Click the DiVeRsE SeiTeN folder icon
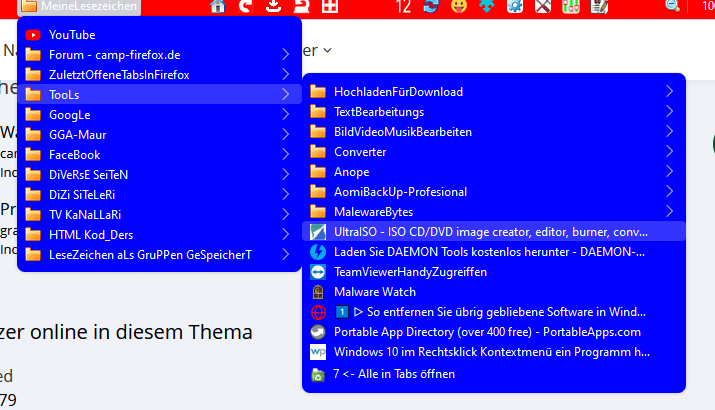The height and width of the screenshot is (410, 715). pyautogui.click(x=33, y=174)
